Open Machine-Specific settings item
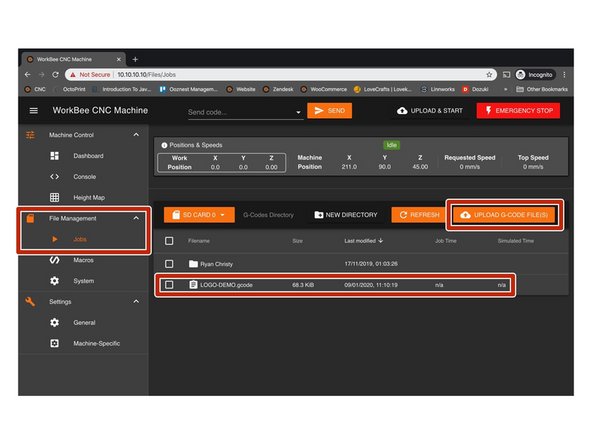The image size is (592, 444). click(x=97, y=343)
